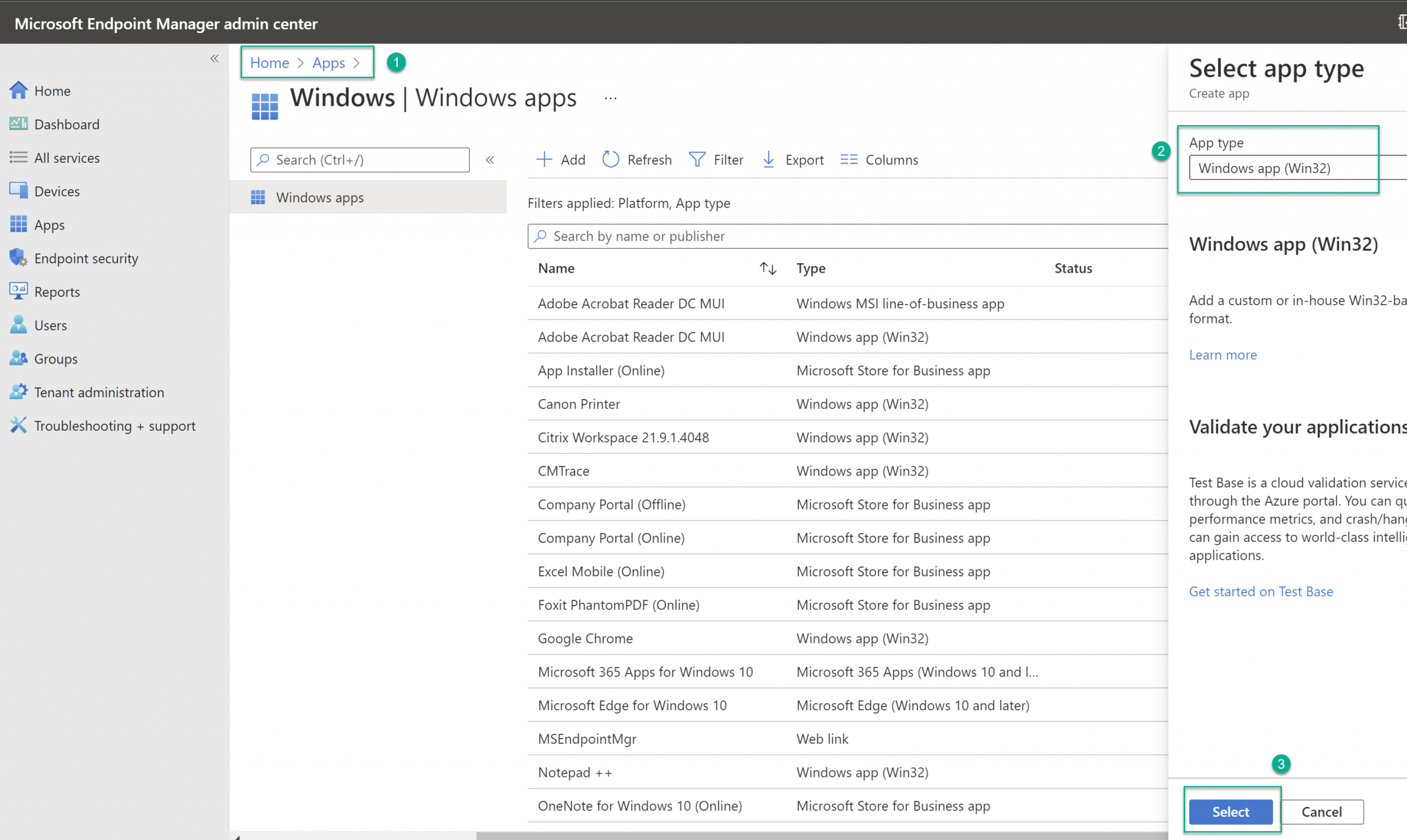Open the Columns chooser
This screenshot has height=840, width=1407.
pyautogui.click(x=879, y=159)
